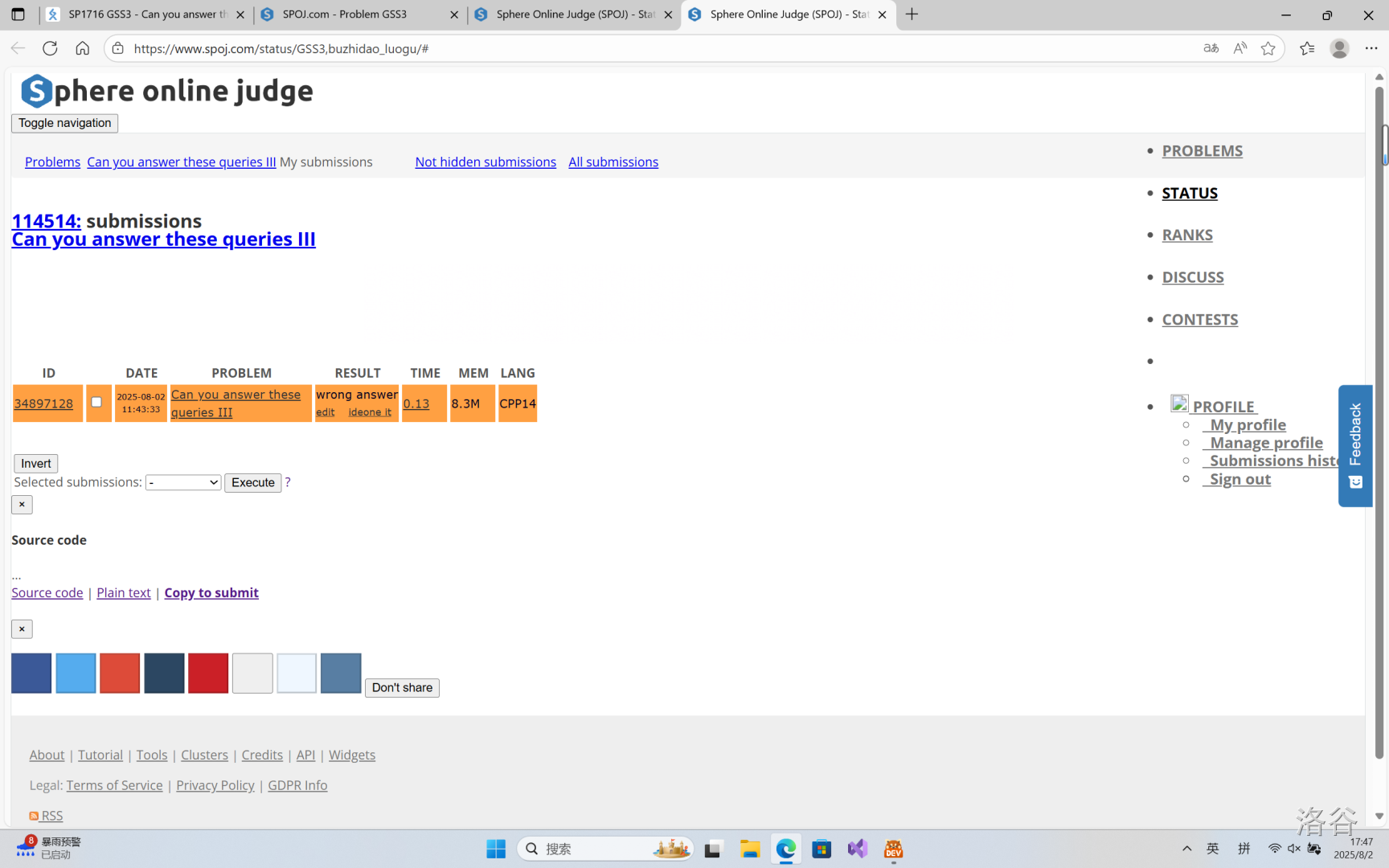This screenshot has height=868, width=1389.
Task: Activate the read aloud icon
Action: pos(1239,48)
